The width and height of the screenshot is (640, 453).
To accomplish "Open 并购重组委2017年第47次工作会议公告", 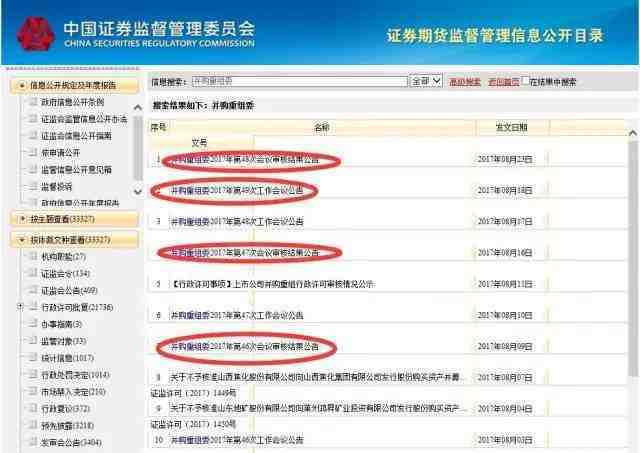I will [x=237, y=315].
